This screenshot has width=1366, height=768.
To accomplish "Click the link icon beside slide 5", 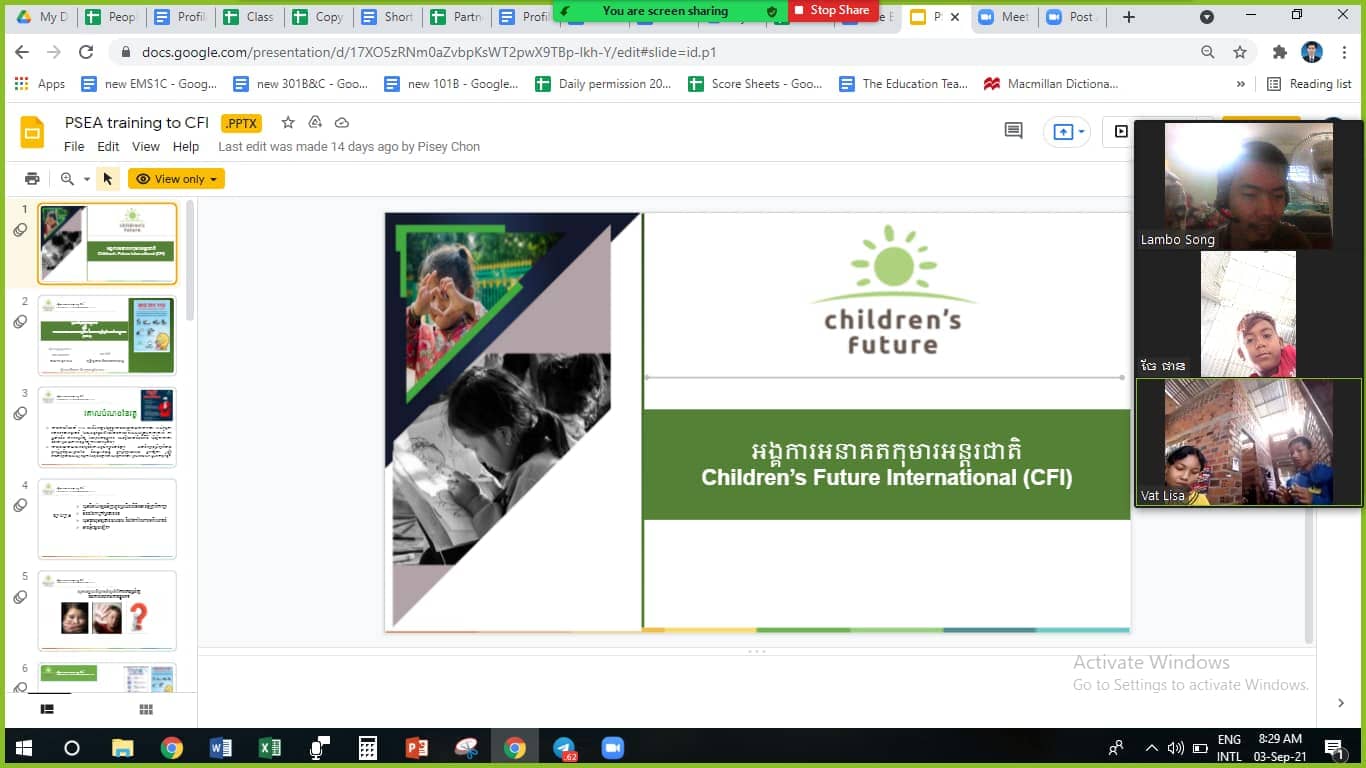I will click(20, 597).
